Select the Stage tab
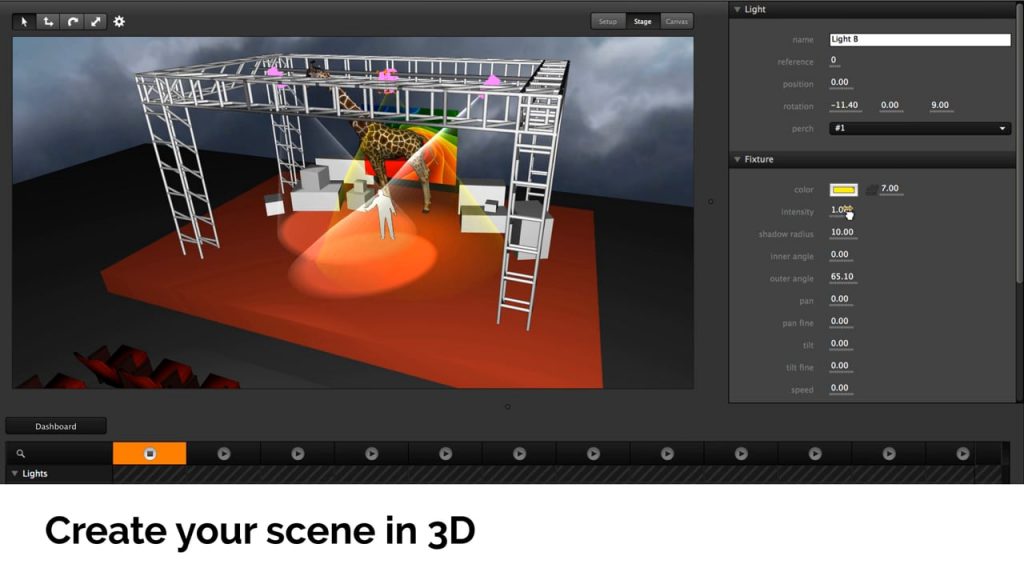Image resolution: width=1024 pixels, height=576 pixels. tap(642, 21)
